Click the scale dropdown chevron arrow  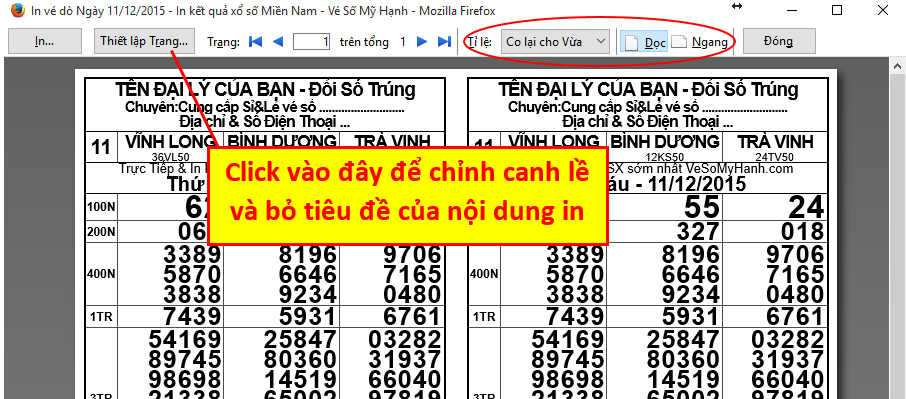[x=600, y=42]
